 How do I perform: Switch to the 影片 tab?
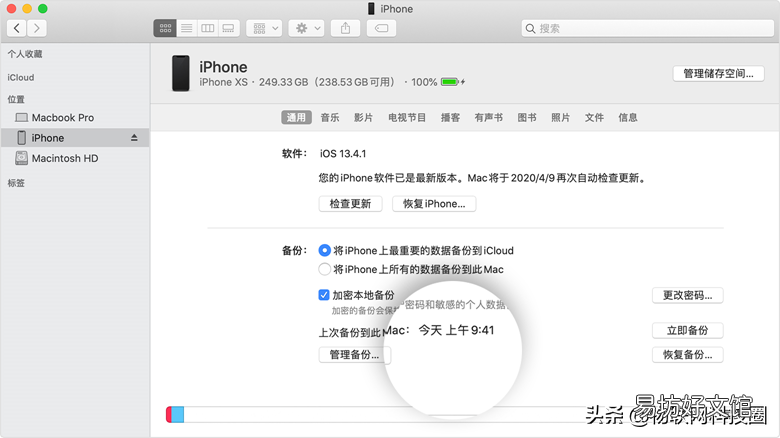(x=363, y=117)
